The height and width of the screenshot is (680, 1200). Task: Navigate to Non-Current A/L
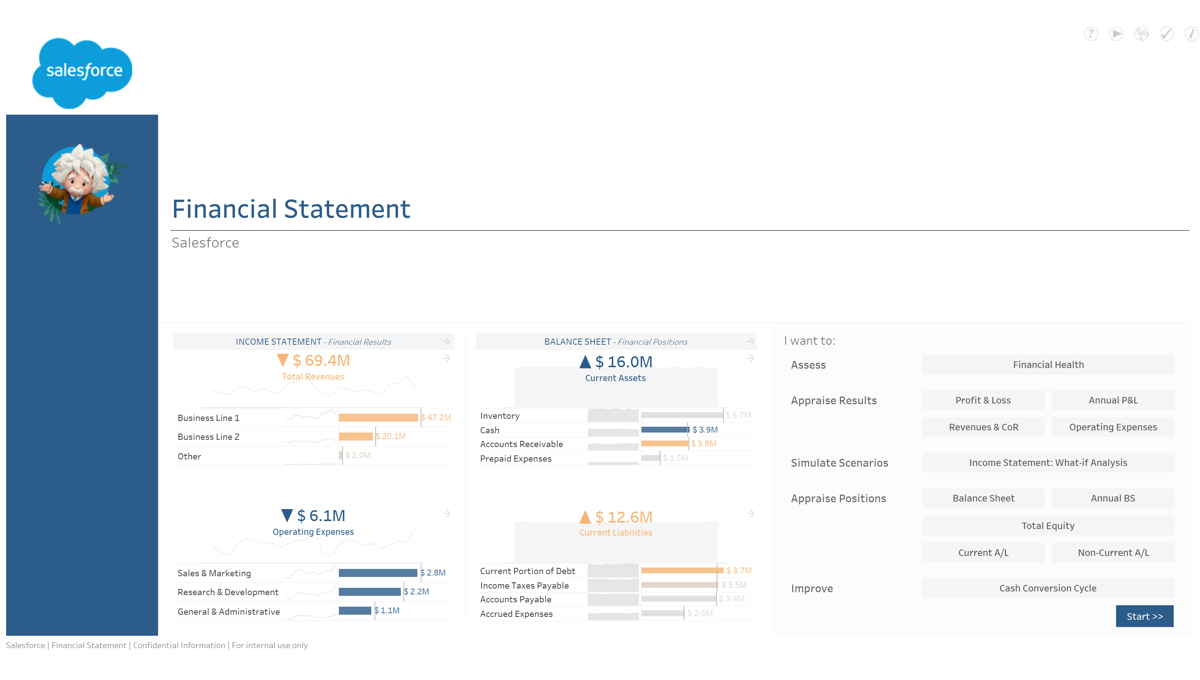(1112, 553)
